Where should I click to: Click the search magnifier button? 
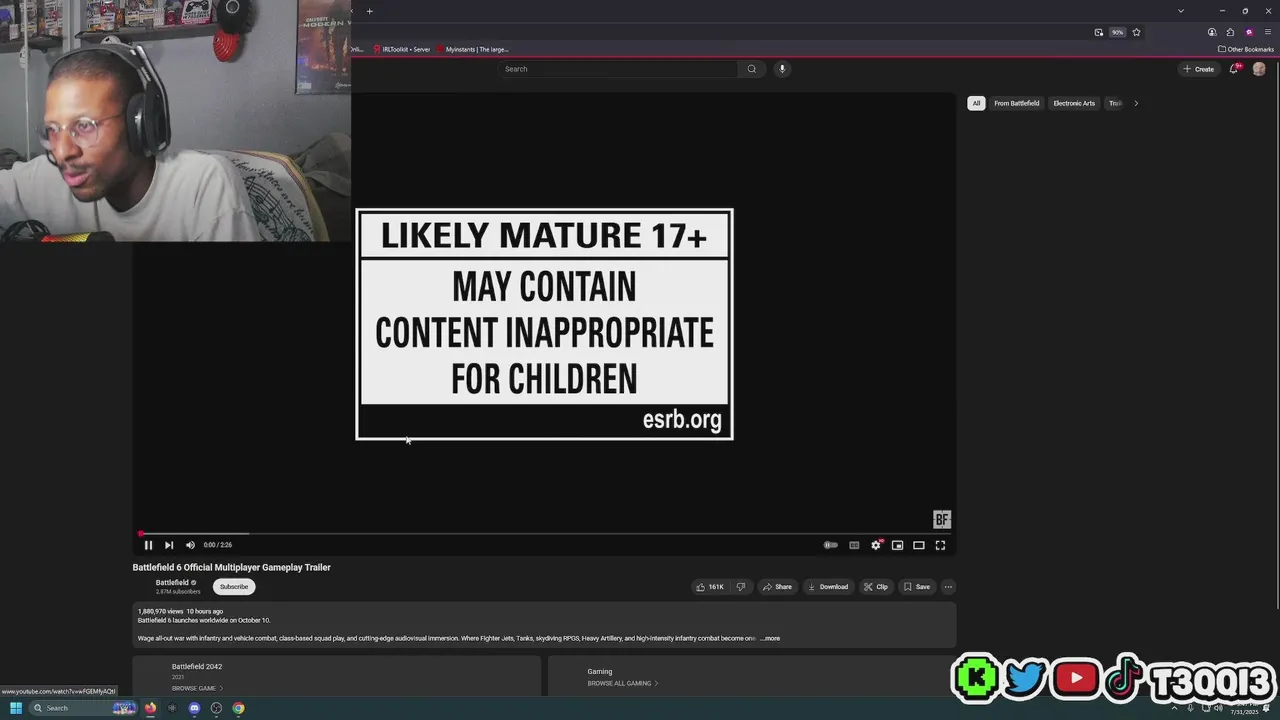coord(752,69)
